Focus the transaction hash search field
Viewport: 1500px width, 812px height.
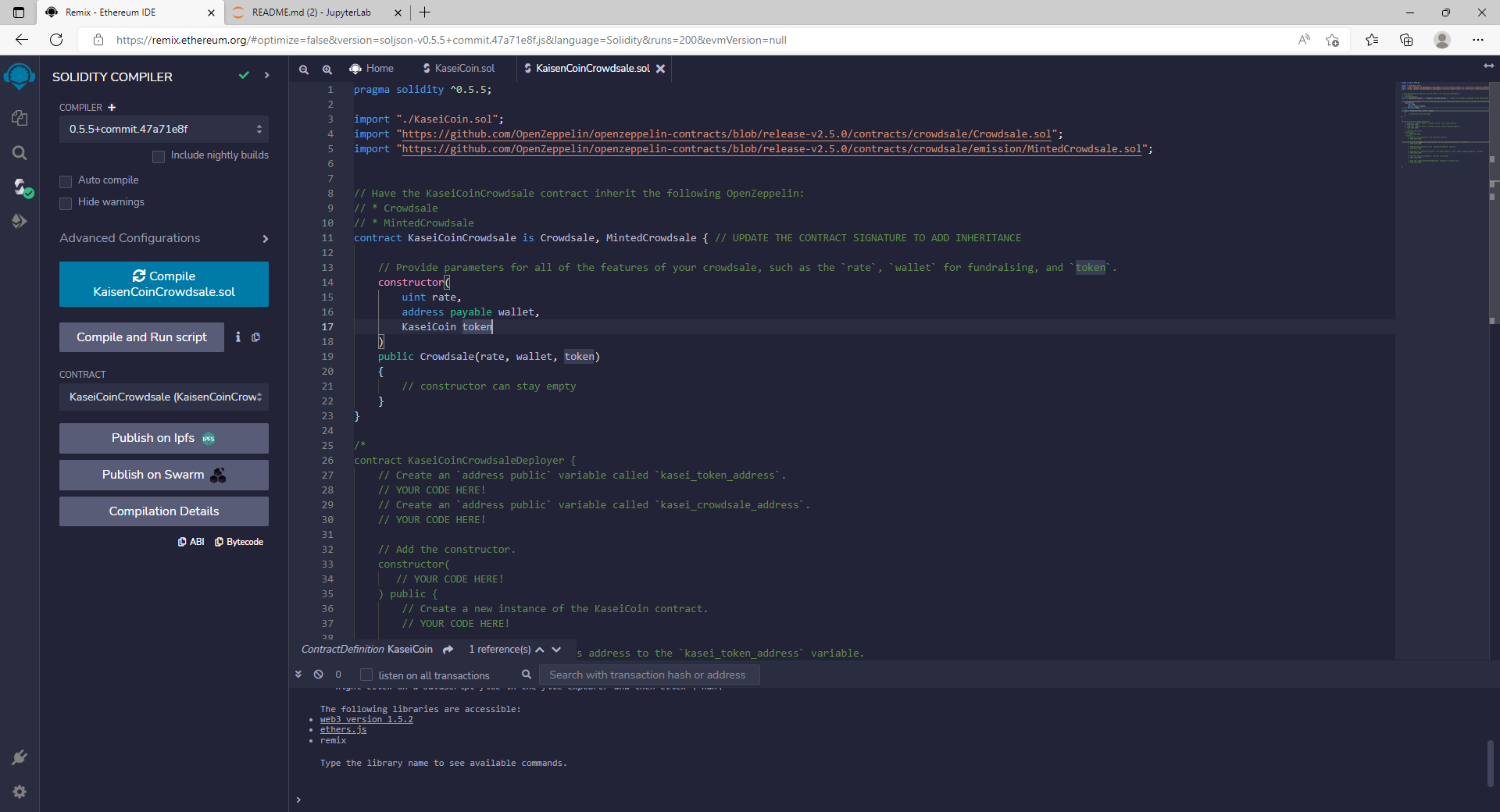coord(649,675)
